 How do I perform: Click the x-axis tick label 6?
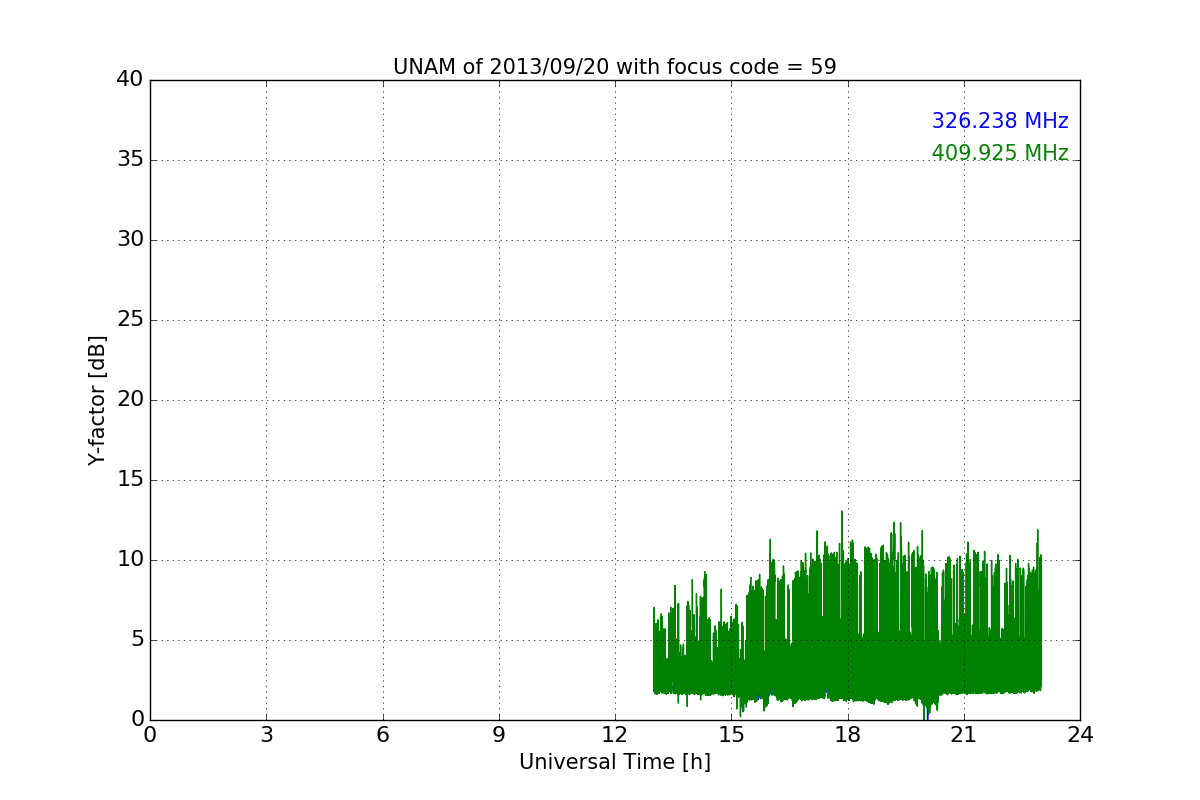382,735
